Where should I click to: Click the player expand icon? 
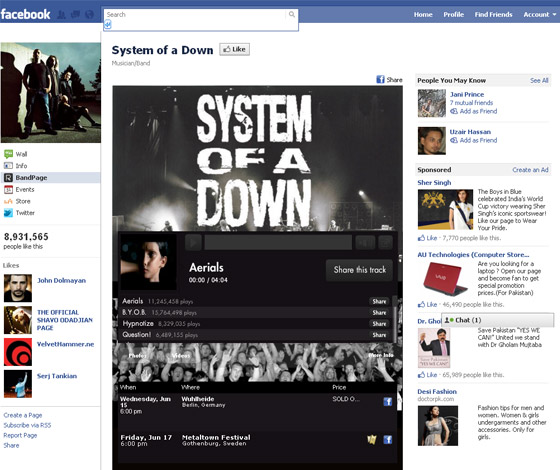(x=385, y=242)
